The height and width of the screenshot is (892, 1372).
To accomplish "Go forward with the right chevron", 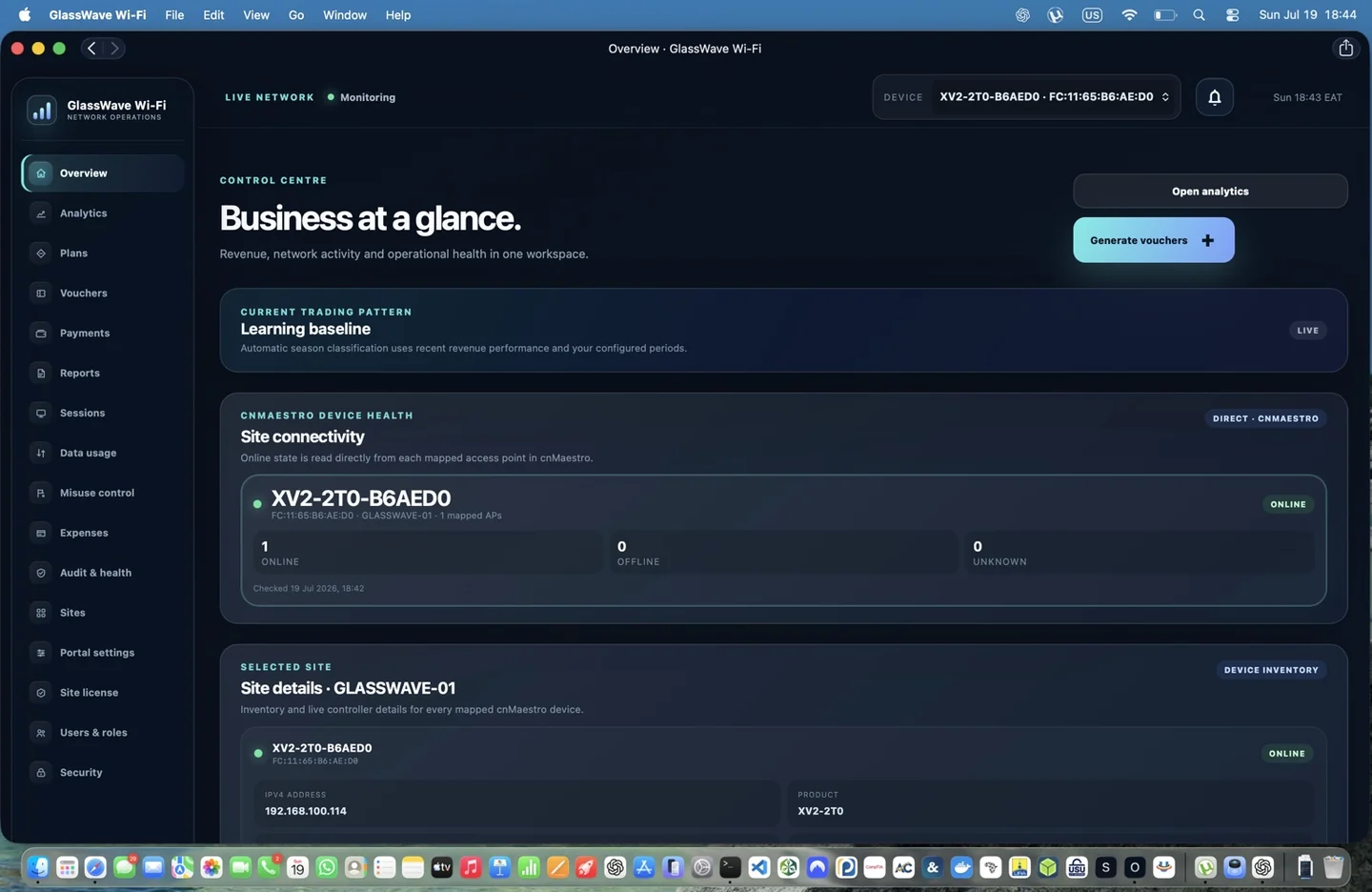I will click(114, 48).
